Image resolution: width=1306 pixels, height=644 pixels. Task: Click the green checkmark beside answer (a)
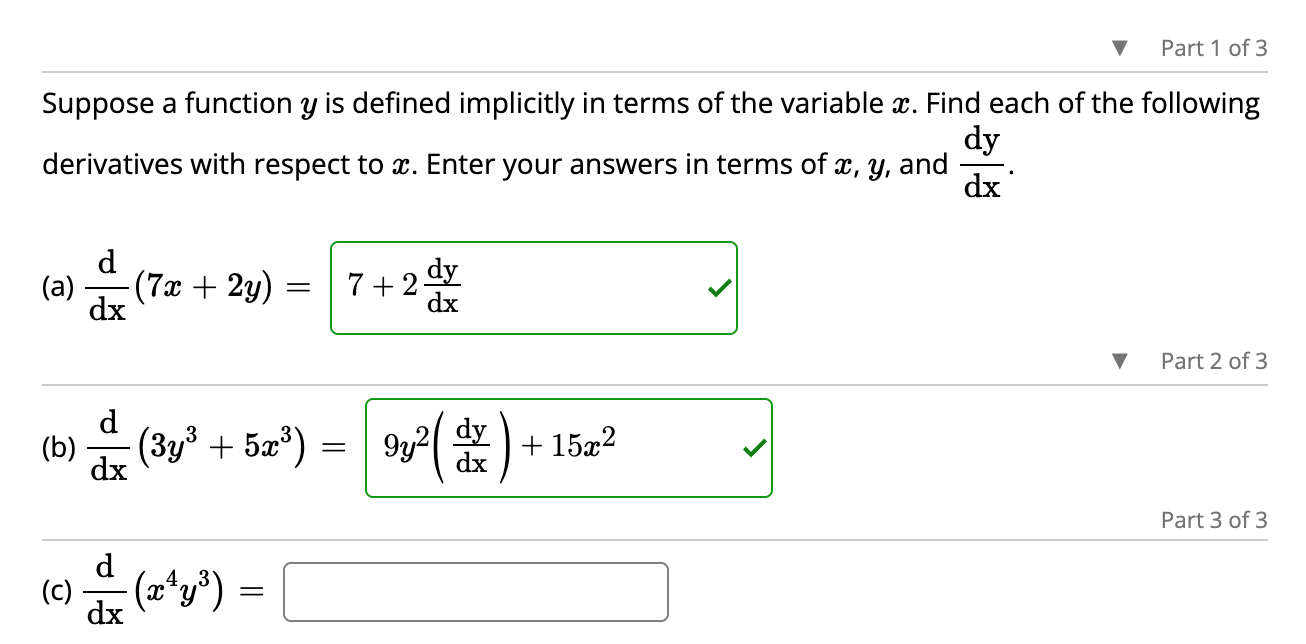coord(717,287)
